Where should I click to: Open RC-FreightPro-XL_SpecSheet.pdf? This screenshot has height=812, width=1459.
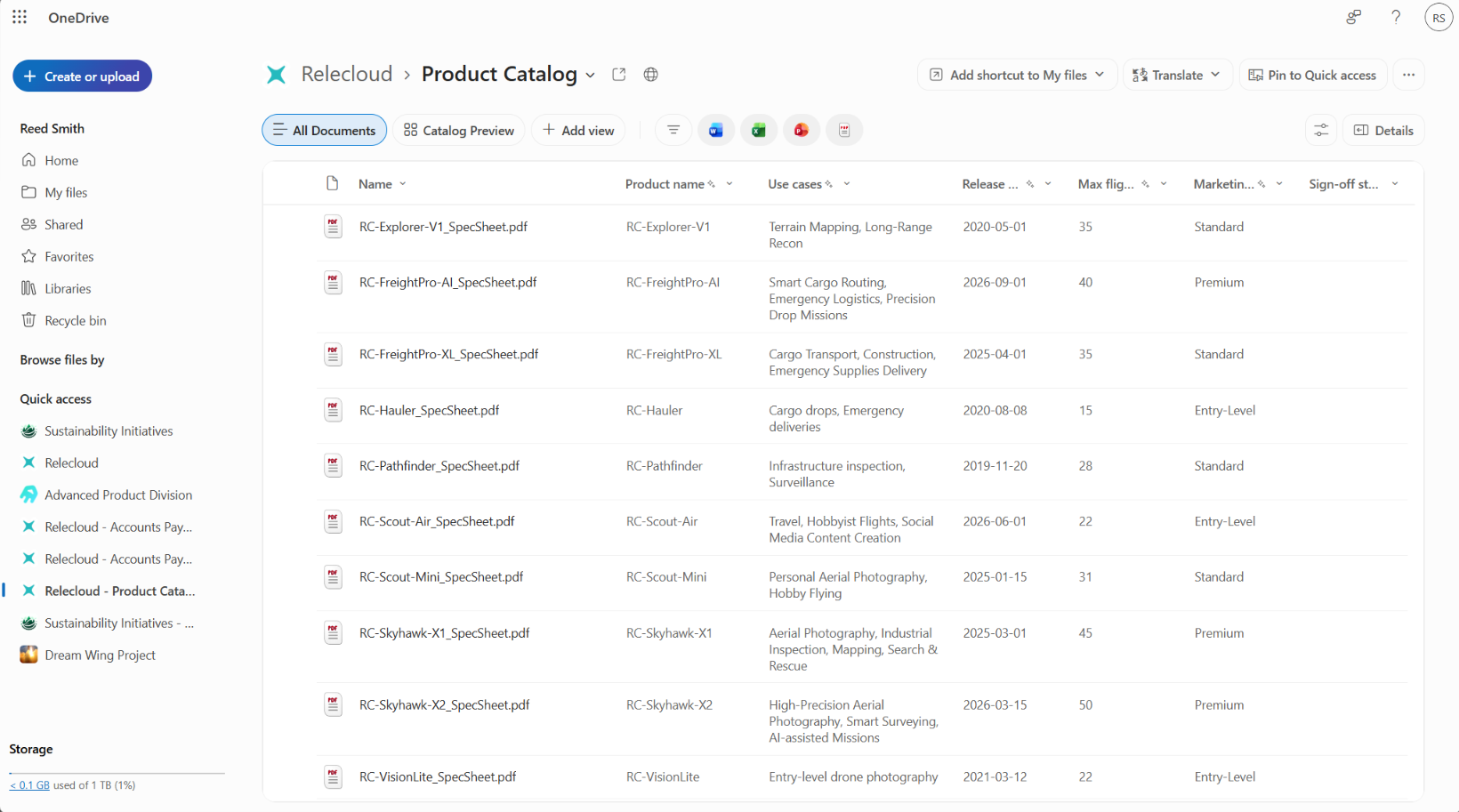(448, 355)
